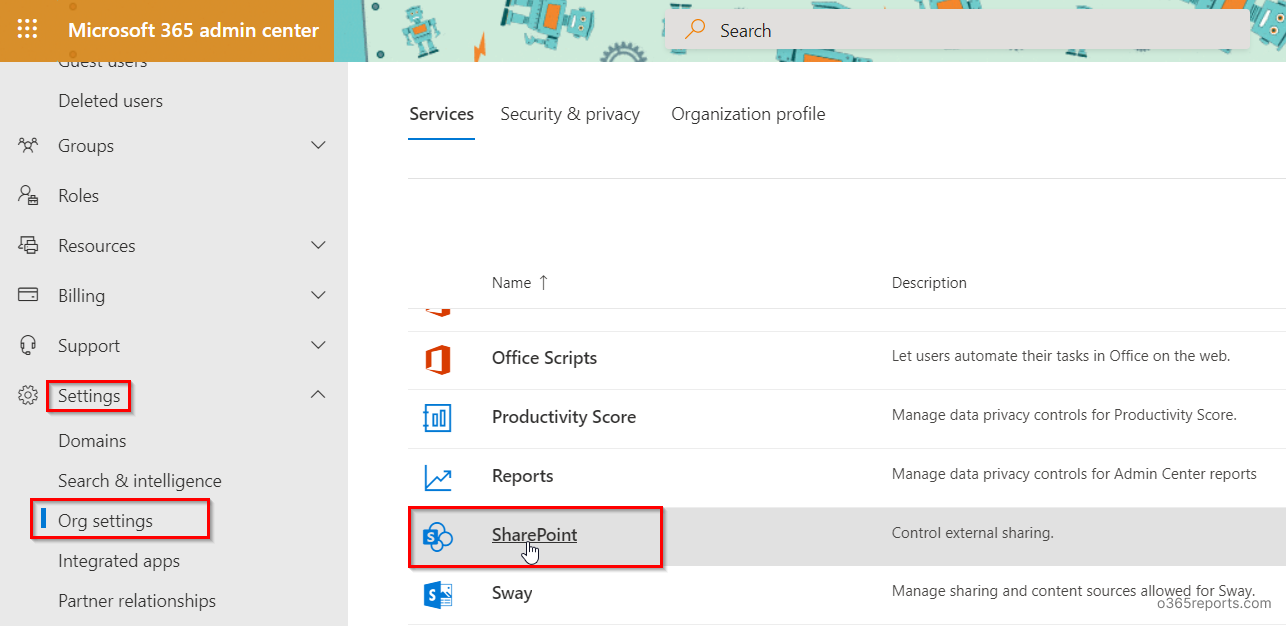Collapse the Settings section
The image size is (1286, 626).
point(318,394)
